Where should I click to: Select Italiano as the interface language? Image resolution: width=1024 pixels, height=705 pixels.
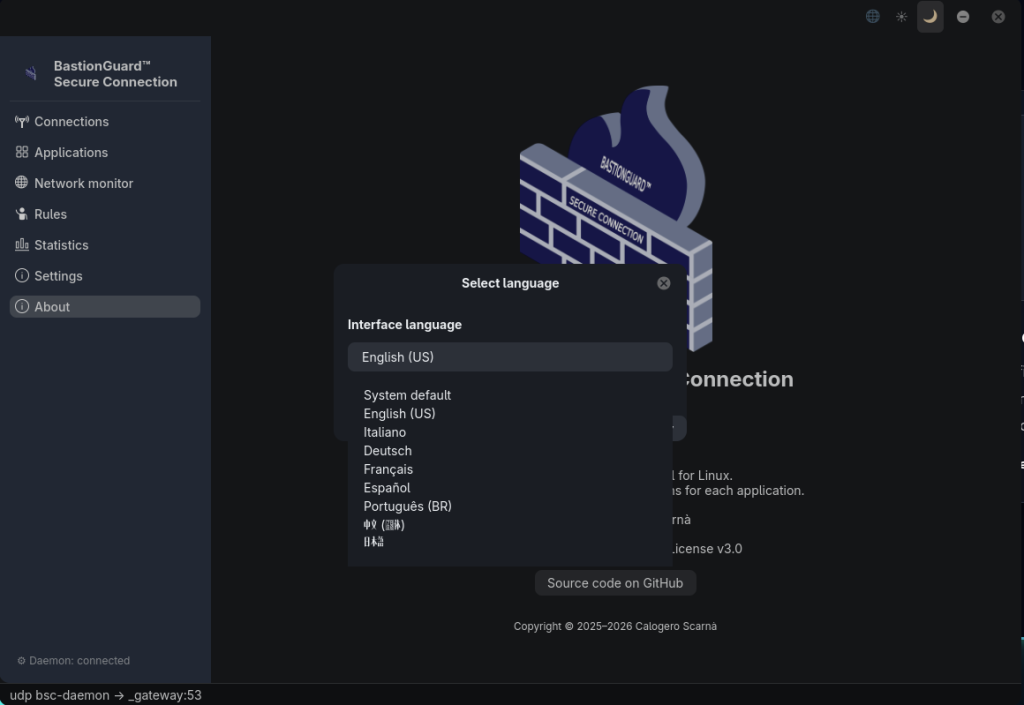pos(385,432)
